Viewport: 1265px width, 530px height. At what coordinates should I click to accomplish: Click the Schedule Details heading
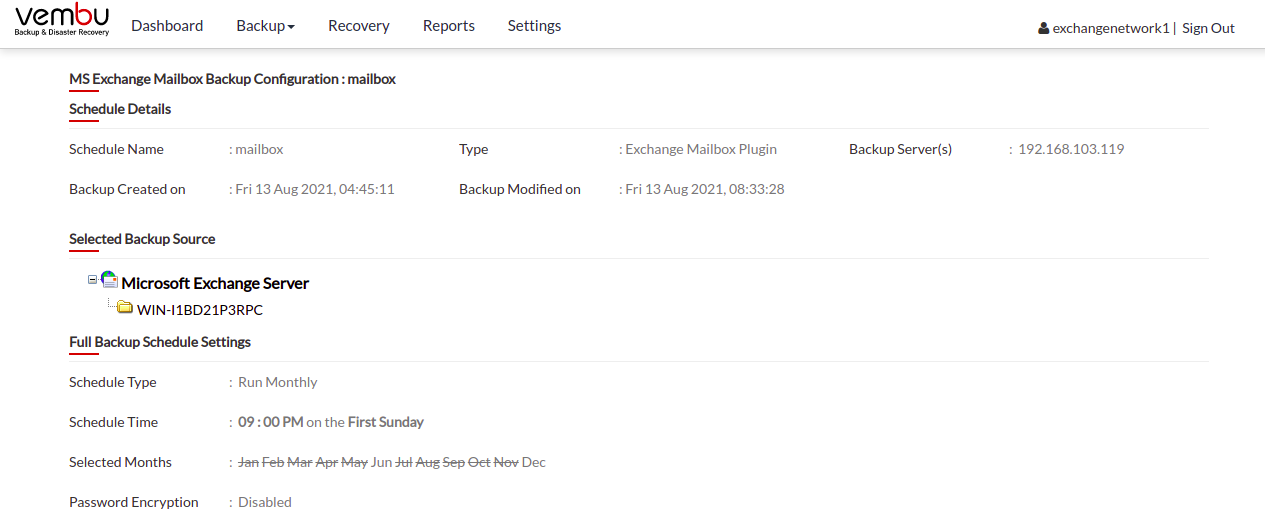pos(120,109)
